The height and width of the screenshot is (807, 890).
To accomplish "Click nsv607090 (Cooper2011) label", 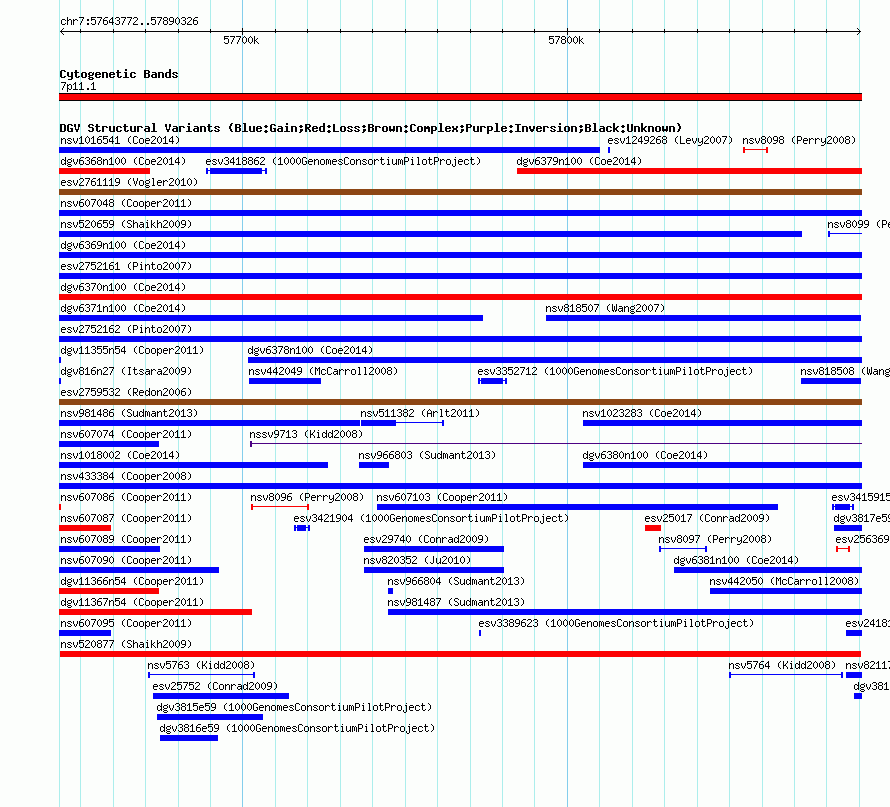I will 126,560.
